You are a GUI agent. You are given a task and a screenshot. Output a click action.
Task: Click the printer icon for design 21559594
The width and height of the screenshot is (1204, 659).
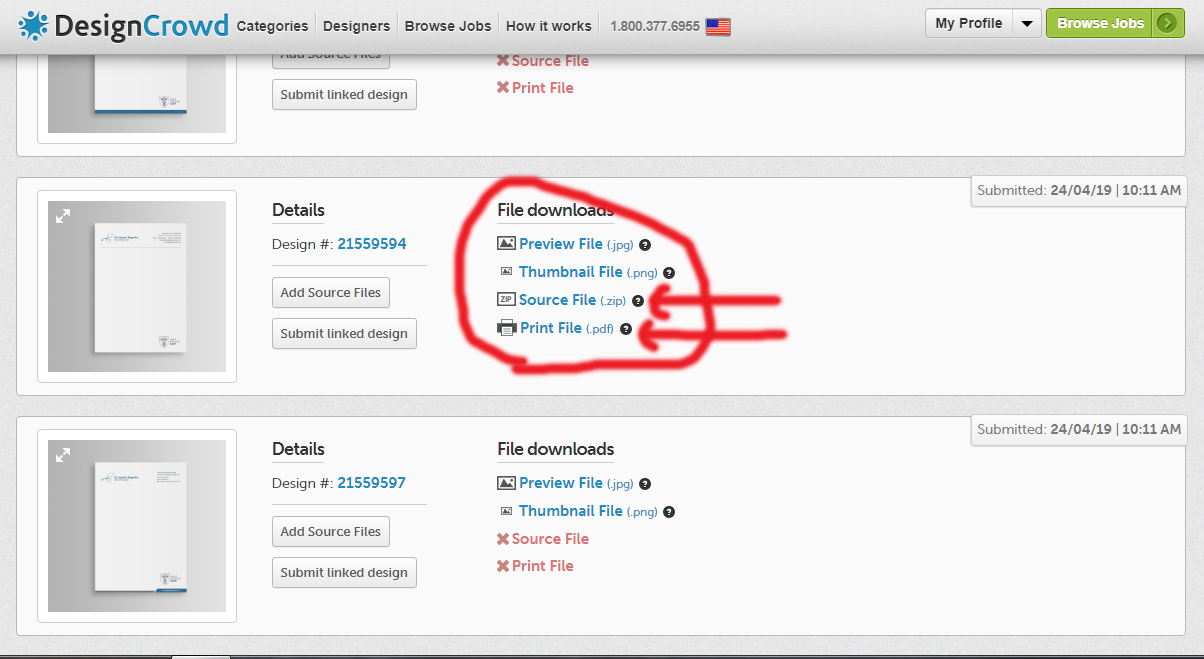(x=507, y=327)
